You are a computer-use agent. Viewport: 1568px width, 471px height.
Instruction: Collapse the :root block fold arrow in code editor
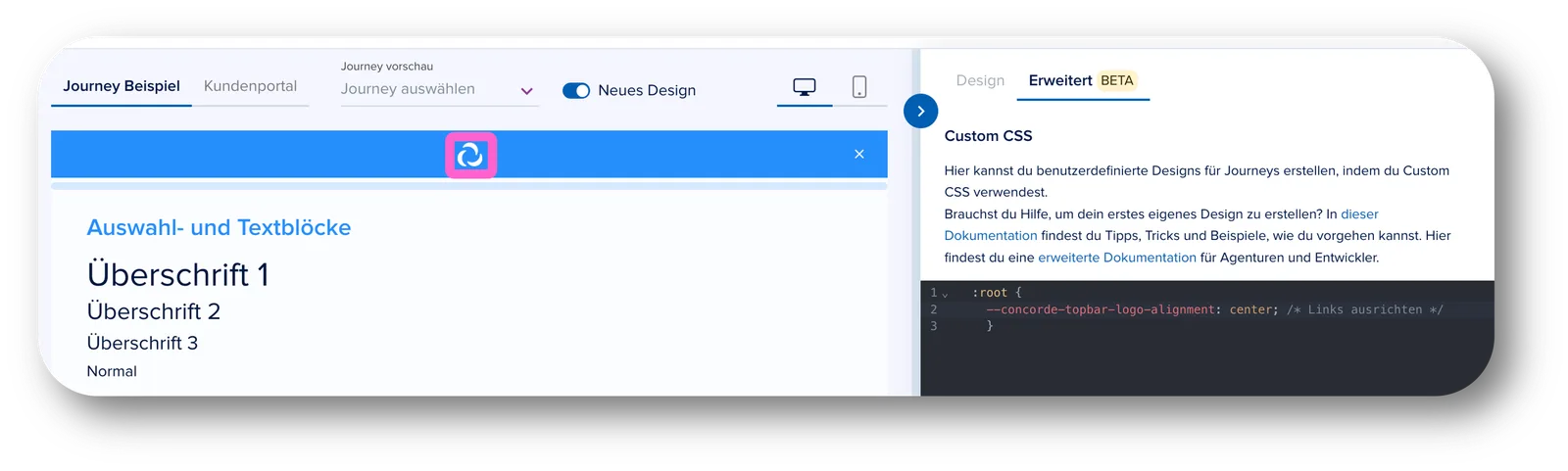(945, 294)
